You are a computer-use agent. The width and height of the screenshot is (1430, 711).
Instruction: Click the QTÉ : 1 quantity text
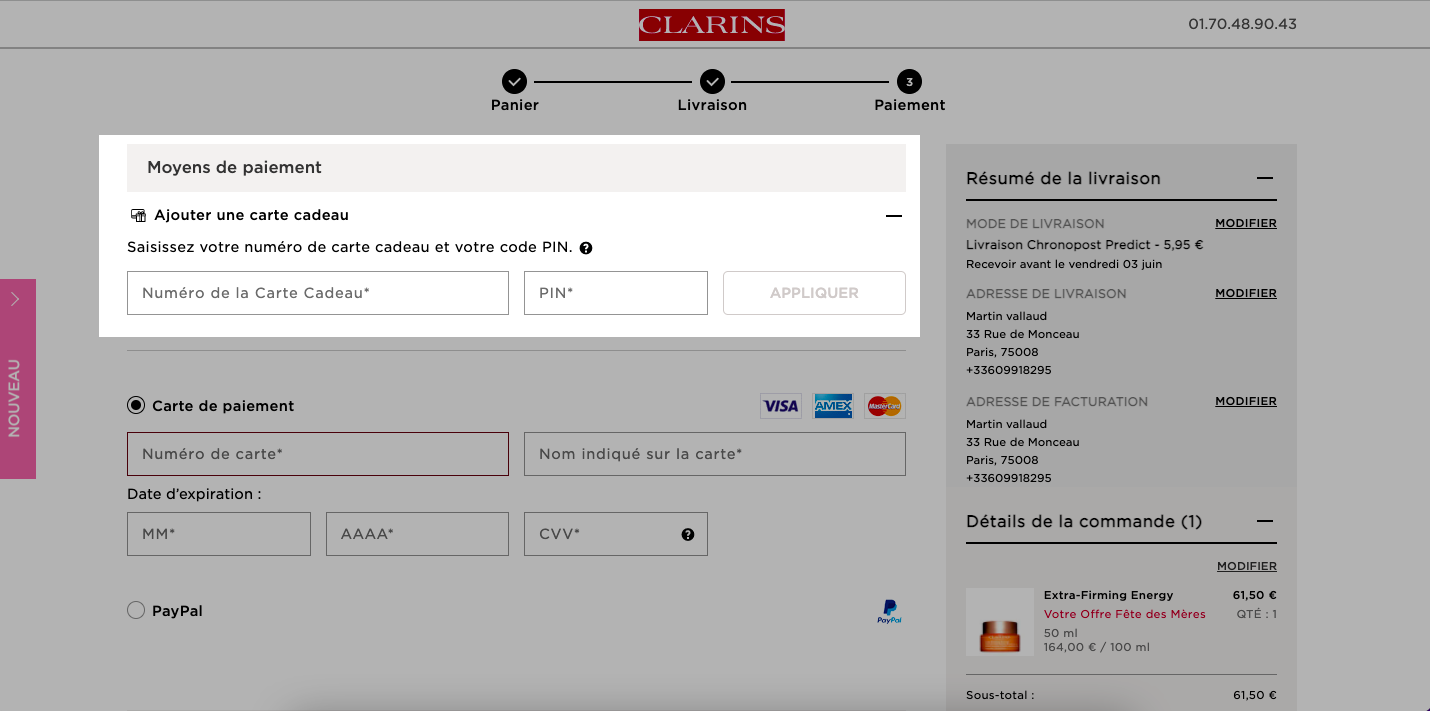1257,614
